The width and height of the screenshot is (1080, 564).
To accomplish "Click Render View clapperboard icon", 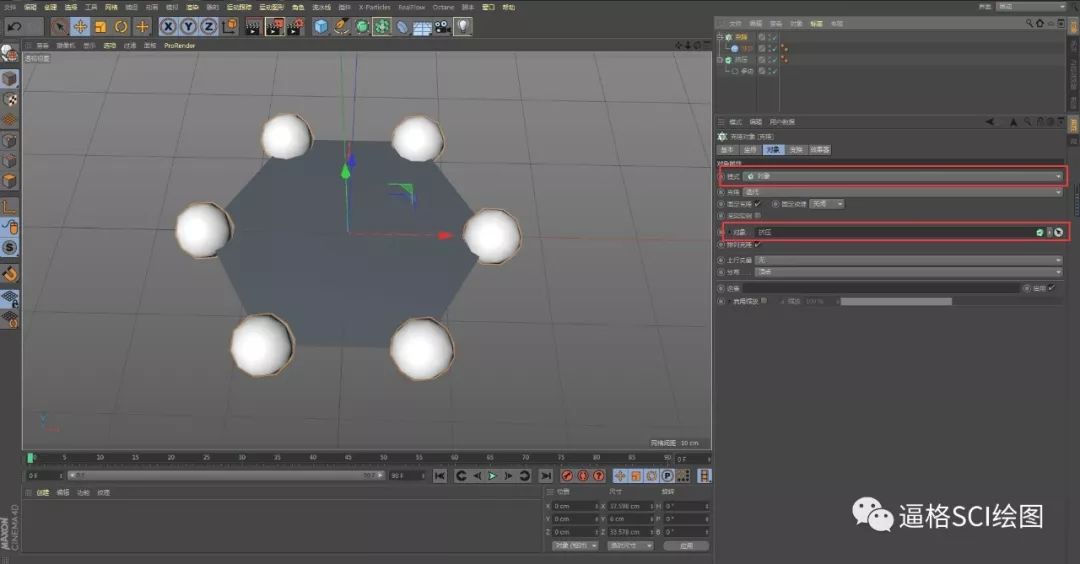I will coord(253,27).
